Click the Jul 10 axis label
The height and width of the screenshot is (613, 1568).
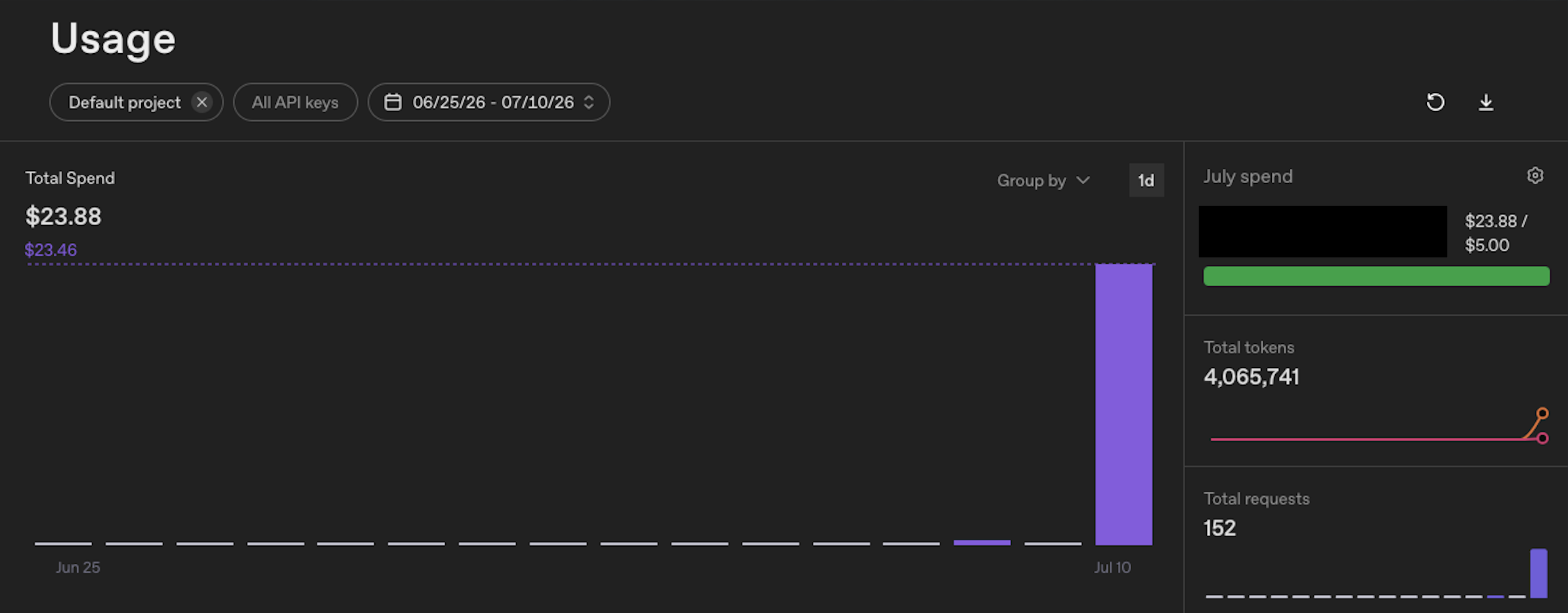[x=1112, y=568]
